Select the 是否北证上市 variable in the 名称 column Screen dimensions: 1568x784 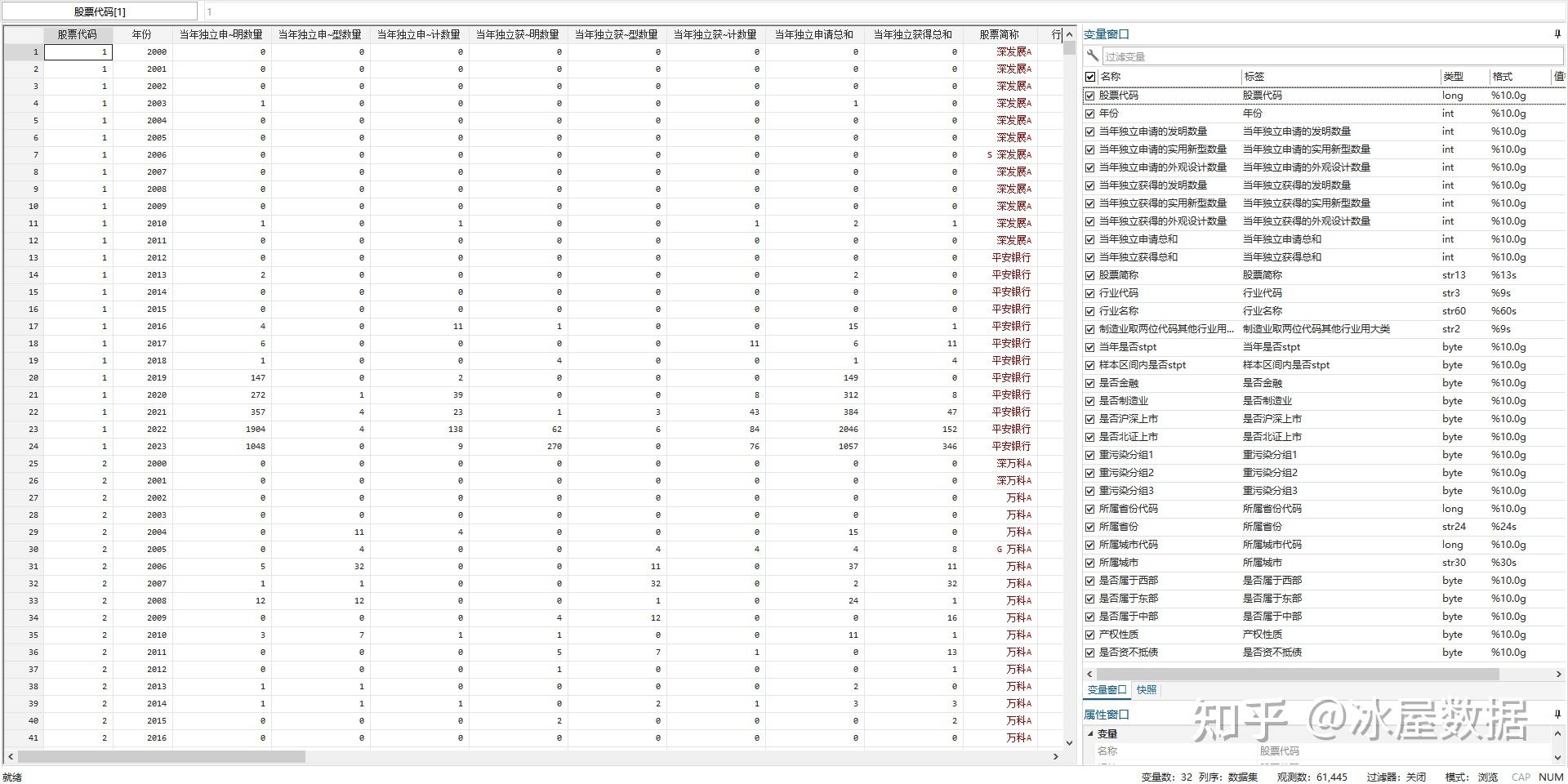click(1129, 437)
